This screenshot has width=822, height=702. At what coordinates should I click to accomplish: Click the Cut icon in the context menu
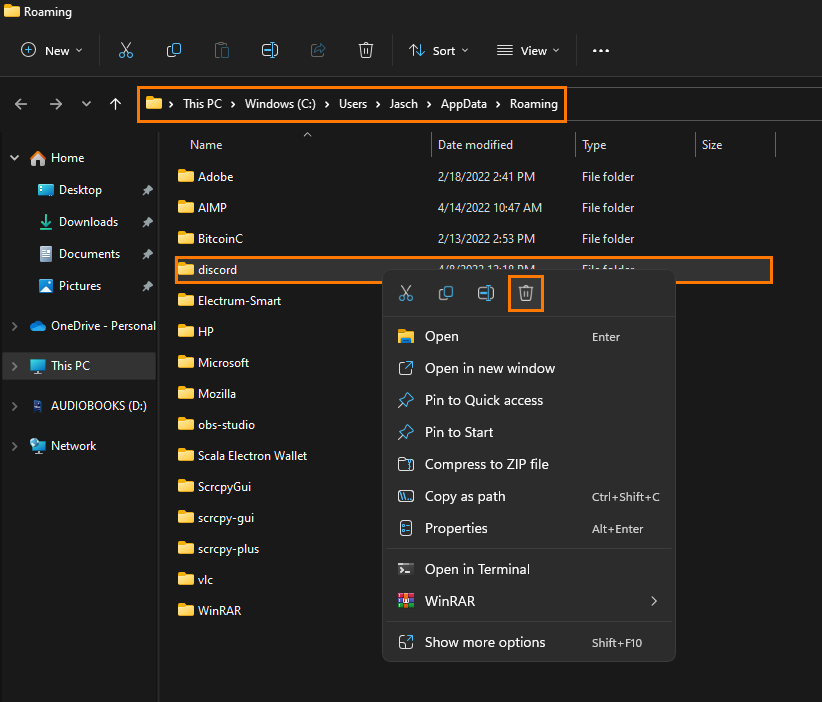[x=406, y=293]
